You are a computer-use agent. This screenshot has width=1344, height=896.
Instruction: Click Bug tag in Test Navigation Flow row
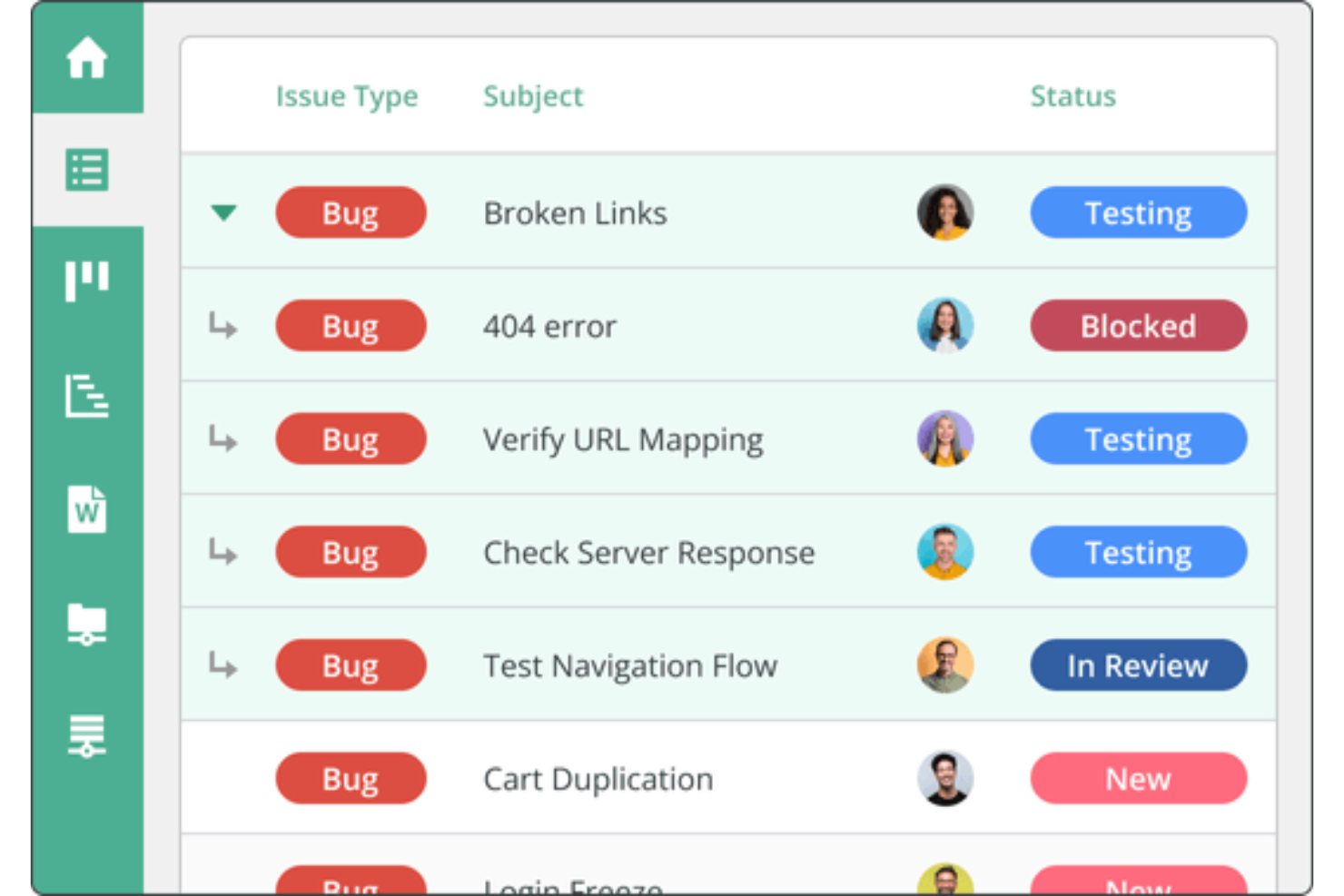tap(351, 665)
